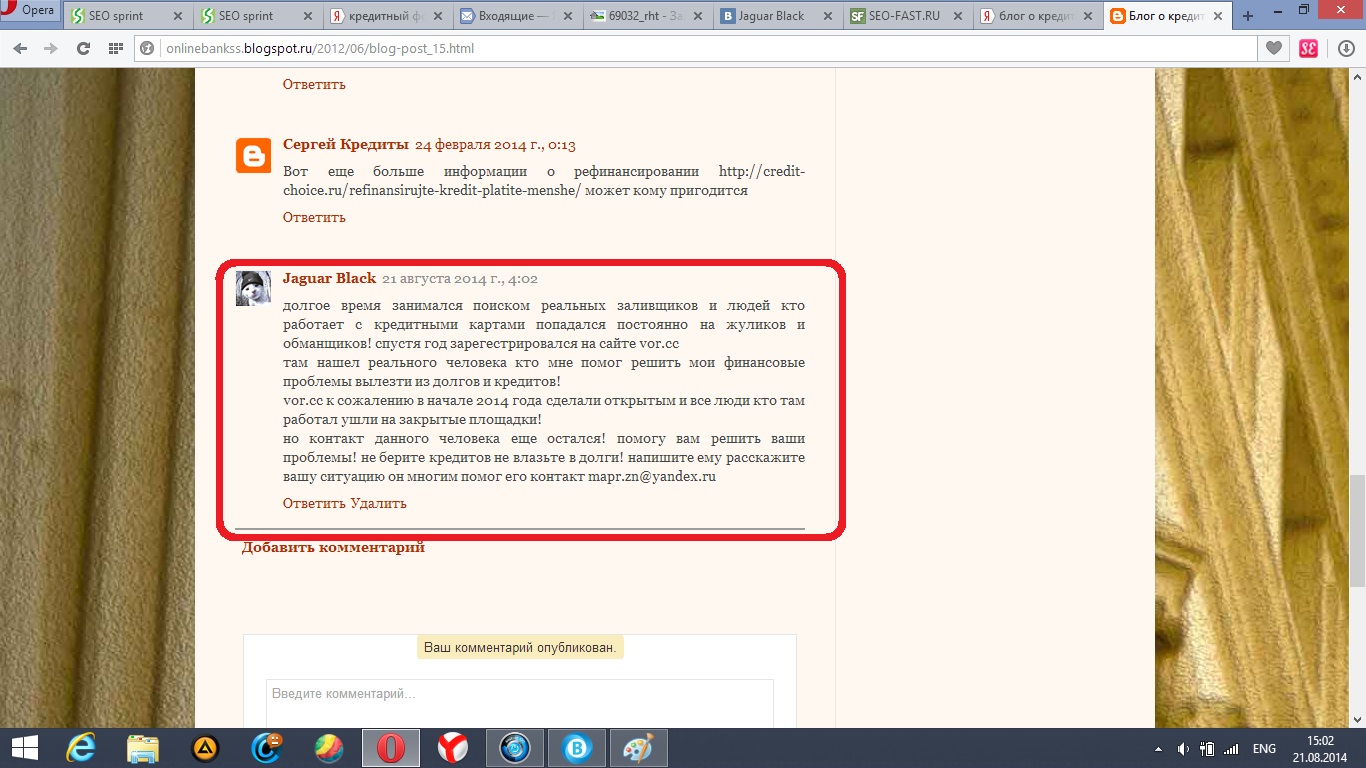Click the page's vertical scrollbar thumb
Image resolution: width=1366 pixels, height=768 pixels.
point(1357,530)
